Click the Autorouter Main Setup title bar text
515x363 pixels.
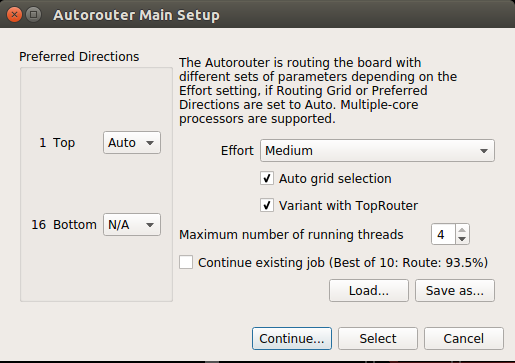coord(136,15)
